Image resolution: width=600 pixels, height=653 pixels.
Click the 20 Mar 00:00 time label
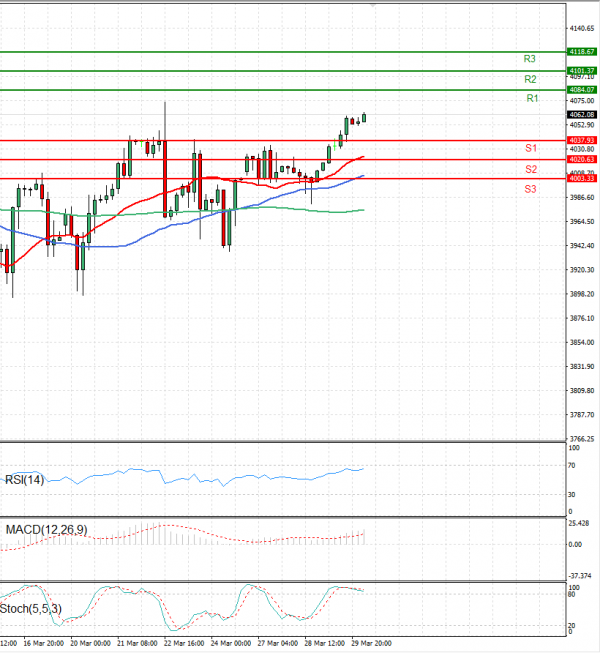tap(90, 643)
